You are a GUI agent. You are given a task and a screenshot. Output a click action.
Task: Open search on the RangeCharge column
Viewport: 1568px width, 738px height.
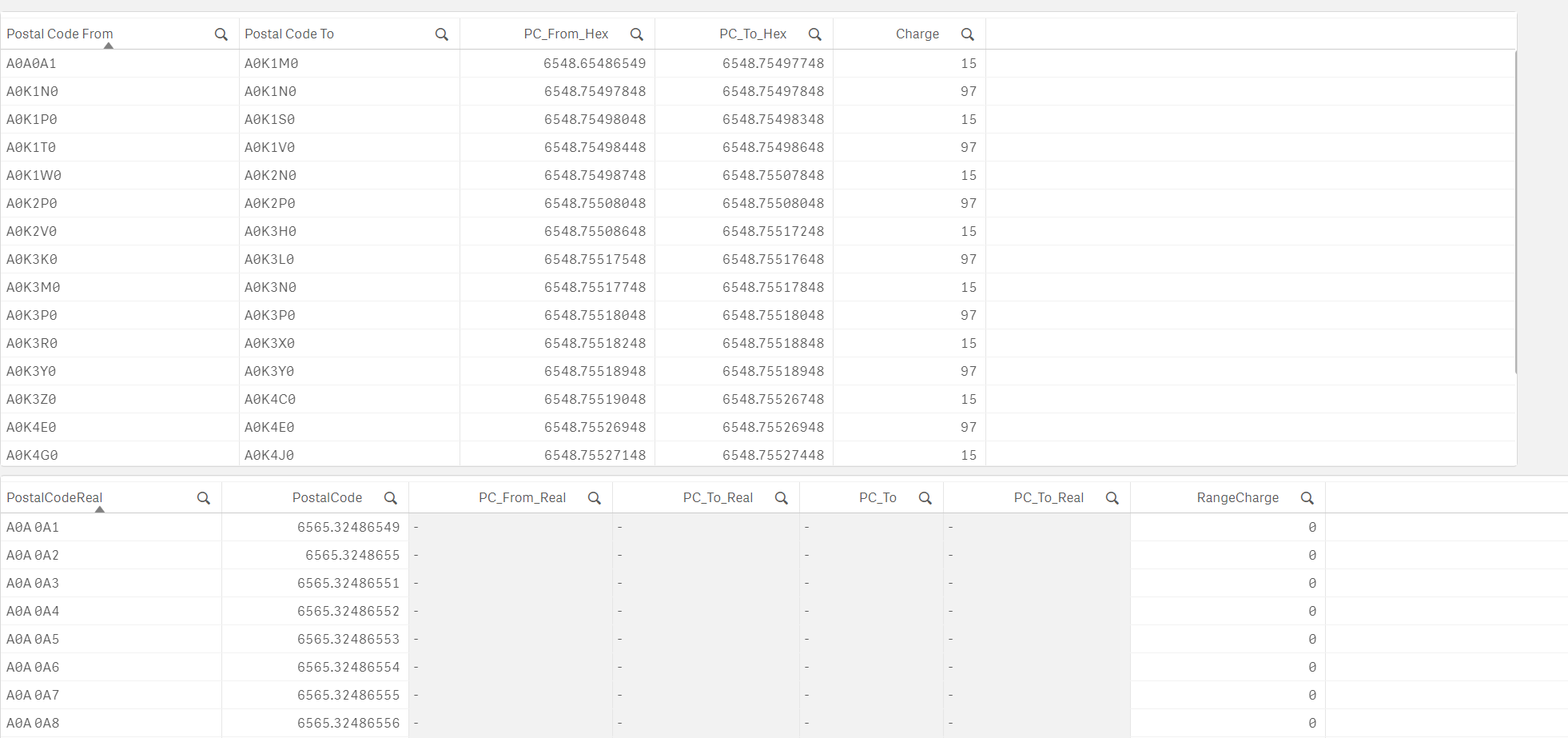tap(1307, 497)
